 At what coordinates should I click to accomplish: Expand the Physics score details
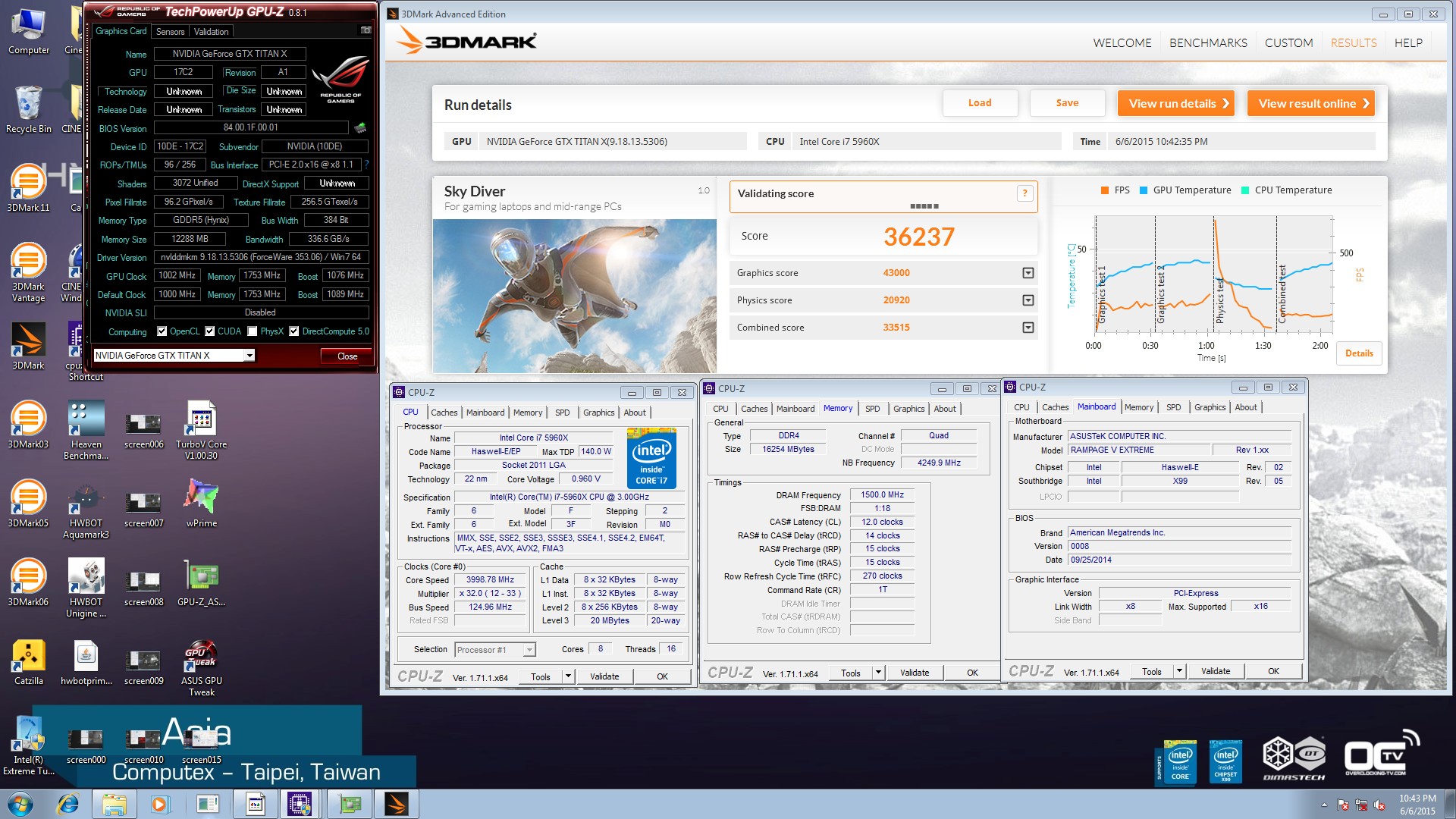tap(1028, 300)
